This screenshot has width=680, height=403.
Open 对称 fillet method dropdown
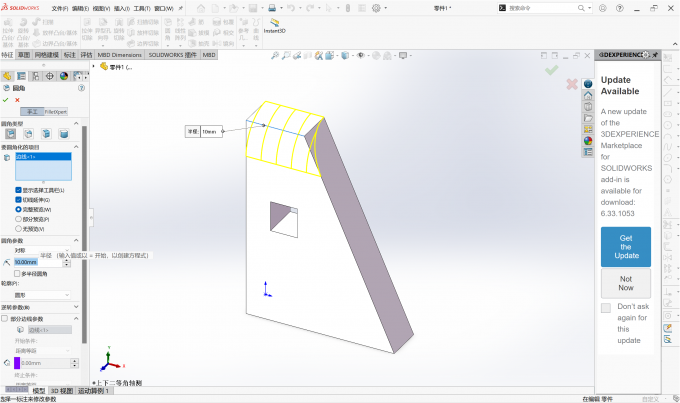(42, 250)
